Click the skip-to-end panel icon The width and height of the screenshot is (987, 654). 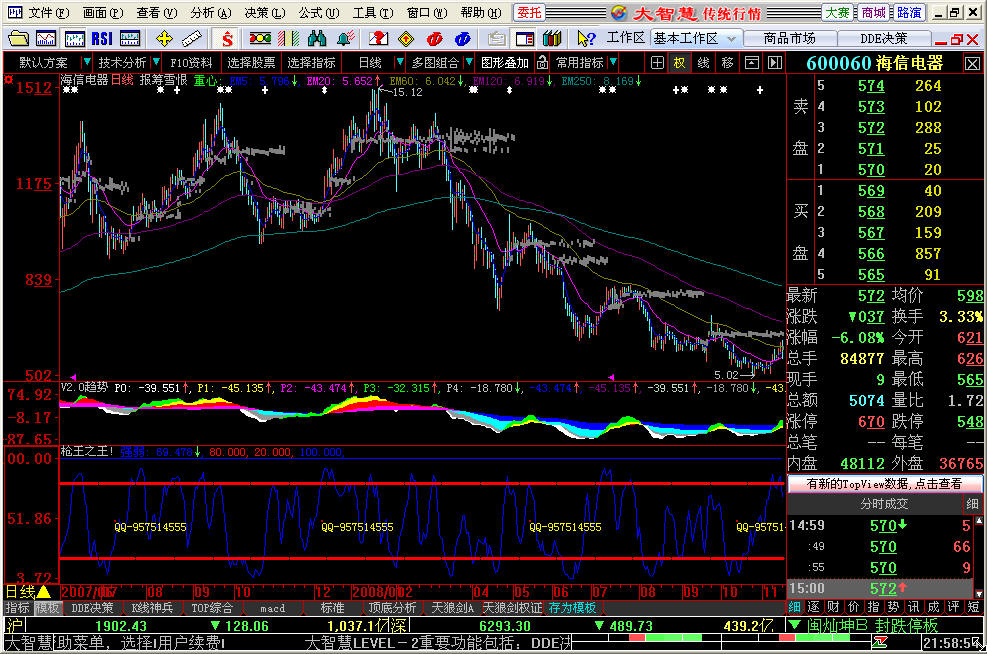click(775, 62)
